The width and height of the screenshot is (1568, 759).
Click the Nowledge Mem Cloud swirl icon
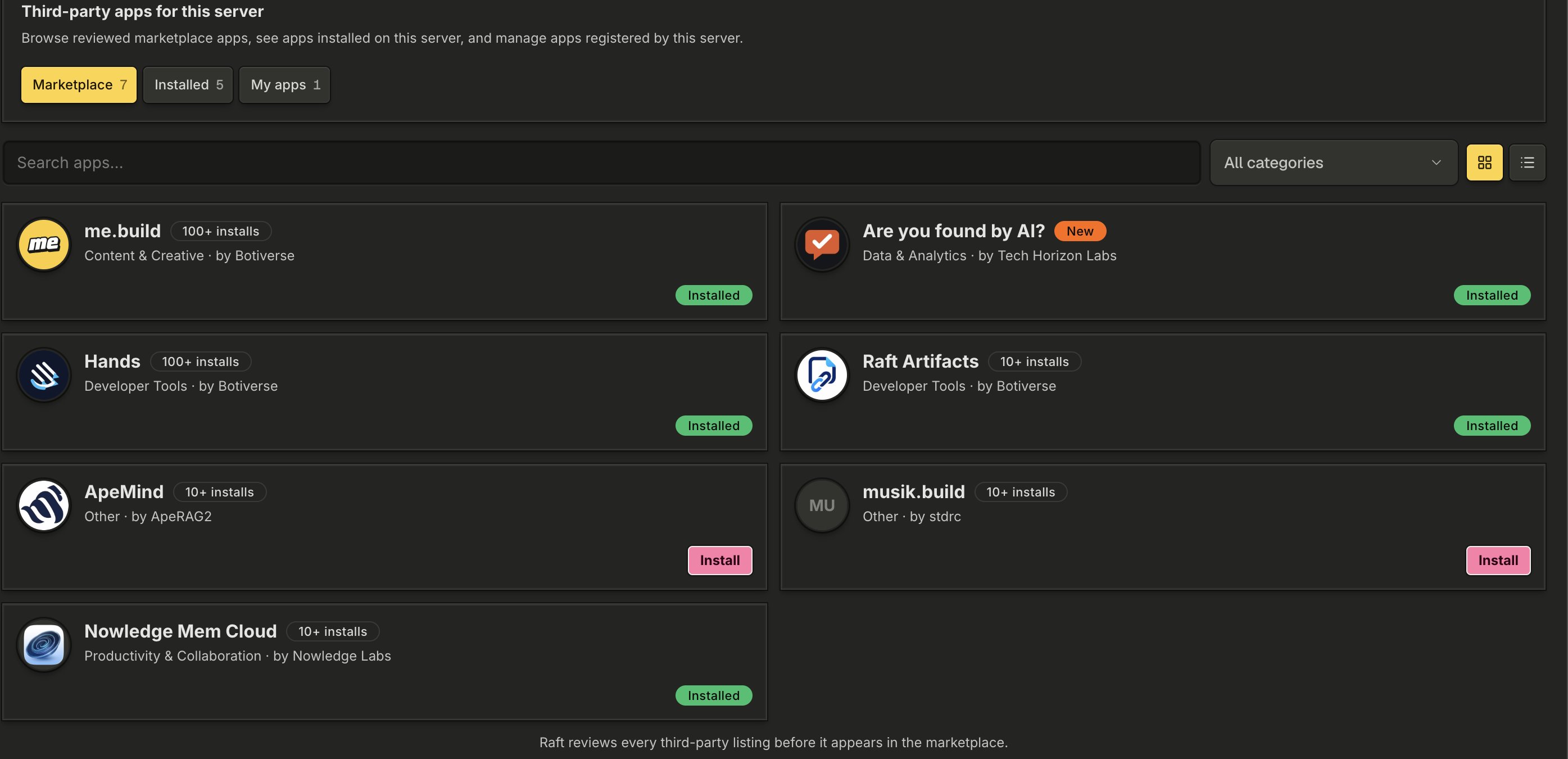click(x=43, y=644)
